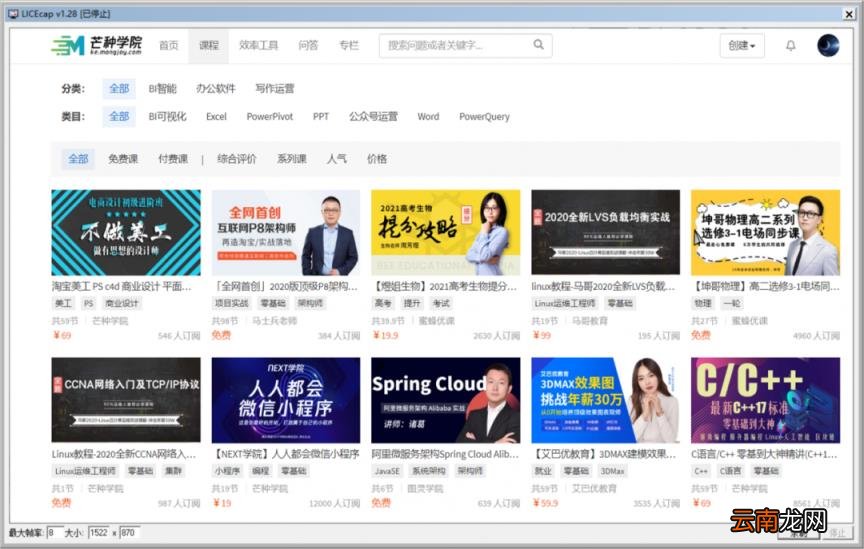Viewport: 864px width, 549px height.
Task: Click the 项目实战 tag
Action: point(231,304)
